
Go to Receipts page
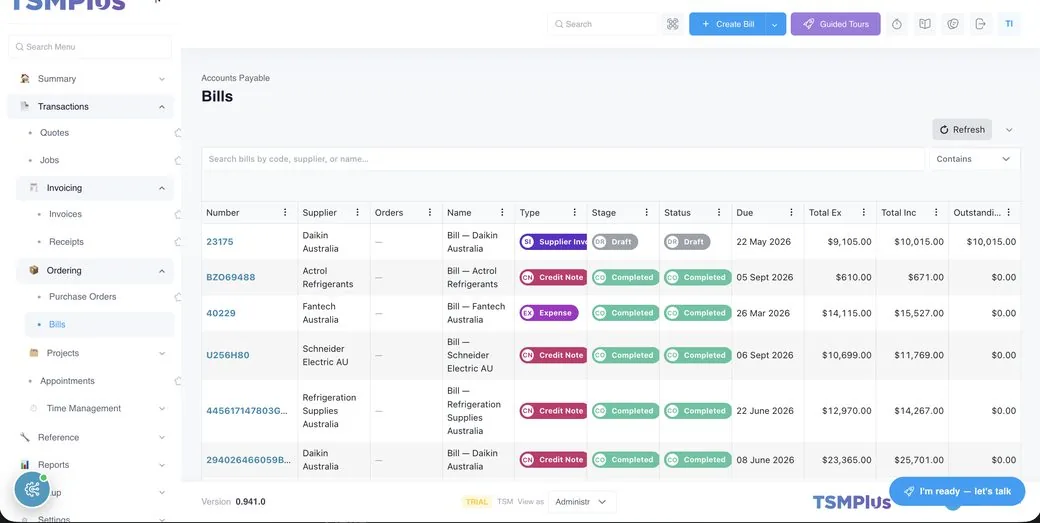(66, 242)
